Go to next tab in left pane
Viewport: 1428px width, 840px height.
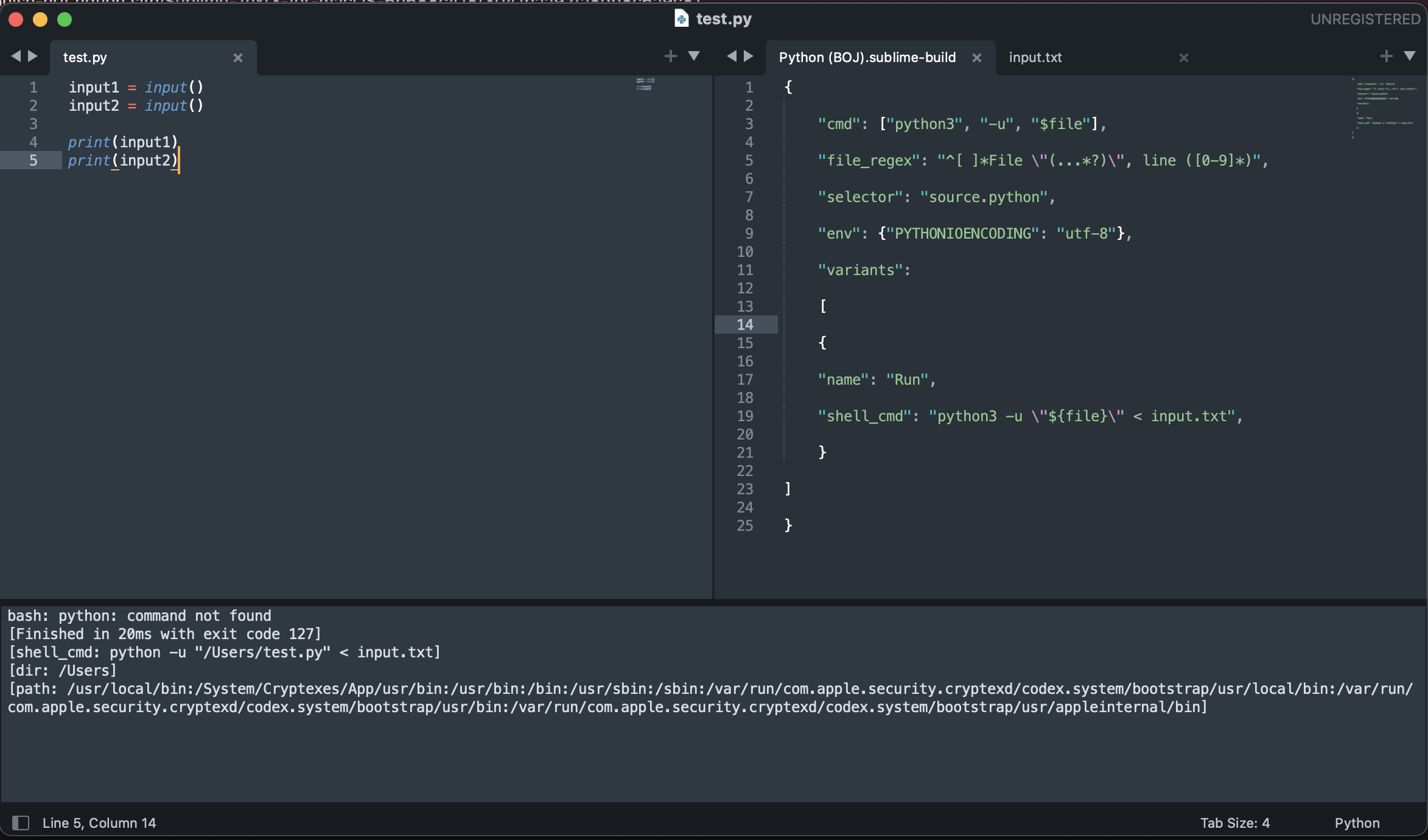[33, 57]
